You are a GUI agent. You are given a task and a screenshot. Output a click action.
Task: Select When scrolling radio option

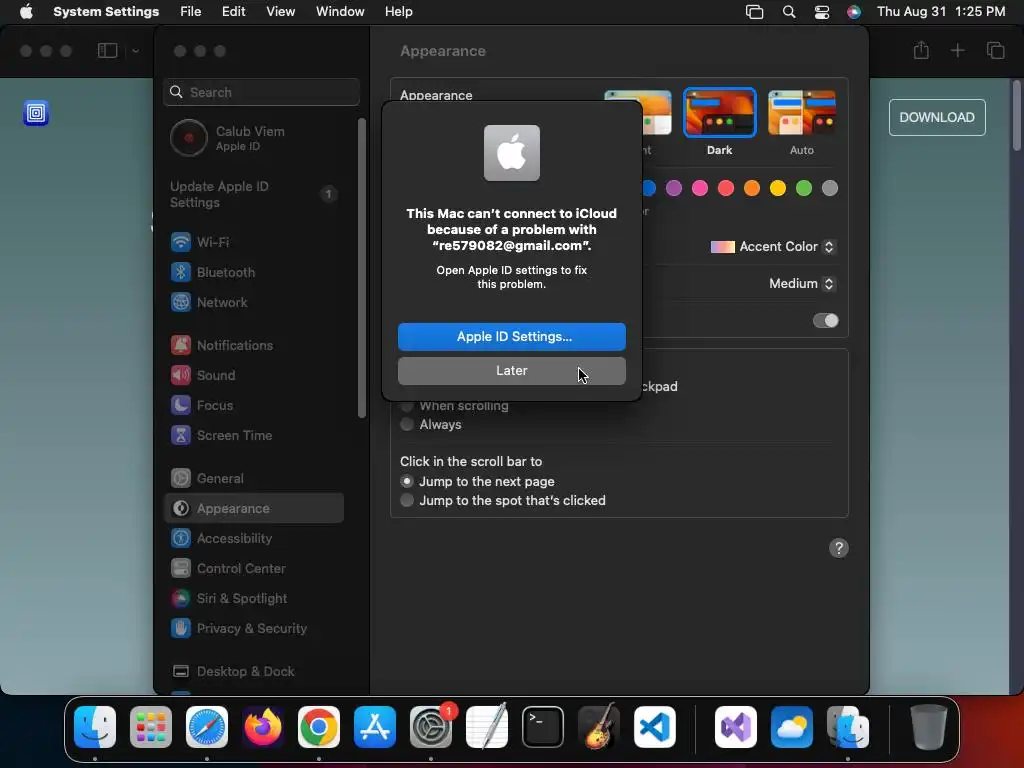click(455, 406)
